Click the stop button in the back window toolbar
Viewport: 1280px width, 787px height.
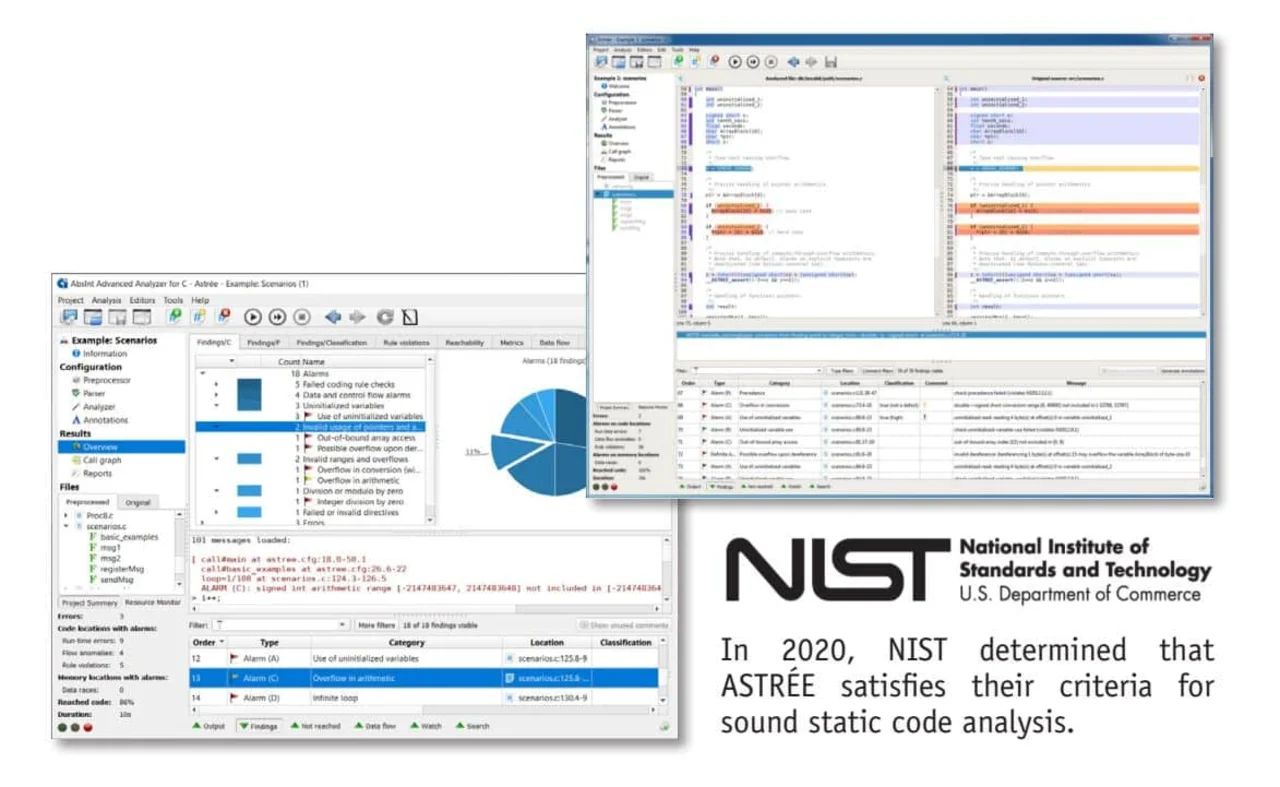[x=771, y=61]
